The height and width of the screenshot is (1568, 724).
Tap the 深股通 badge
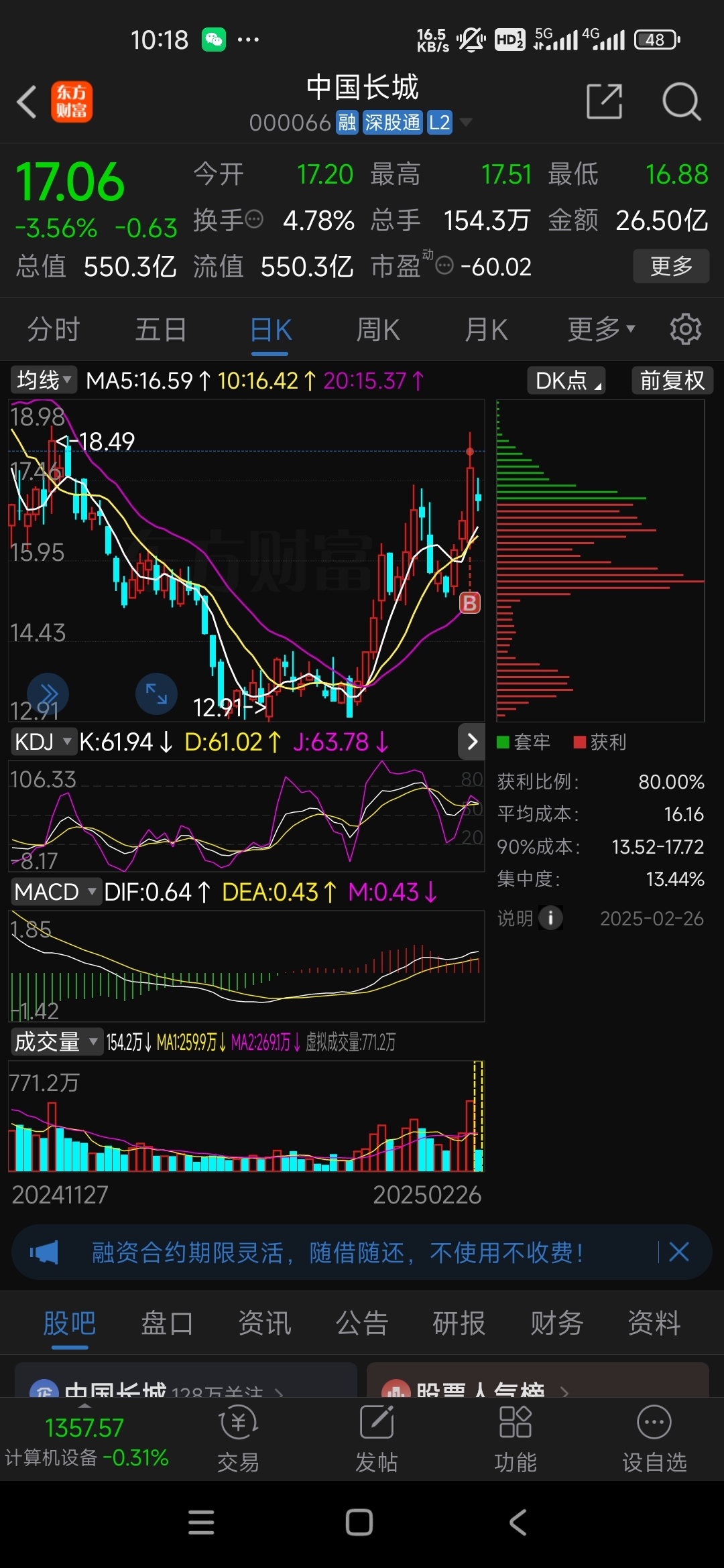point(392,123)
